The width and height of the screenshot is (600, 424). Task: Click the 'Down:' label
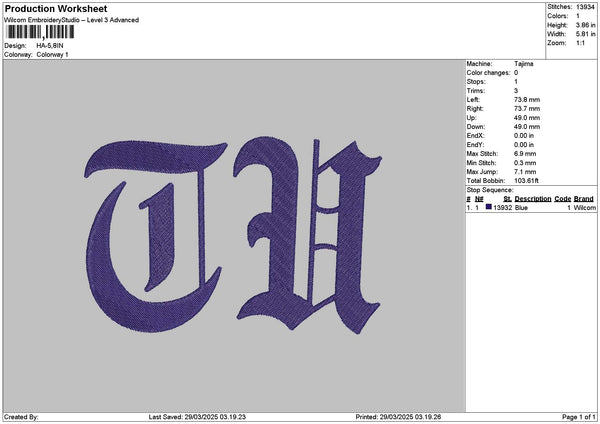point(476,127)
